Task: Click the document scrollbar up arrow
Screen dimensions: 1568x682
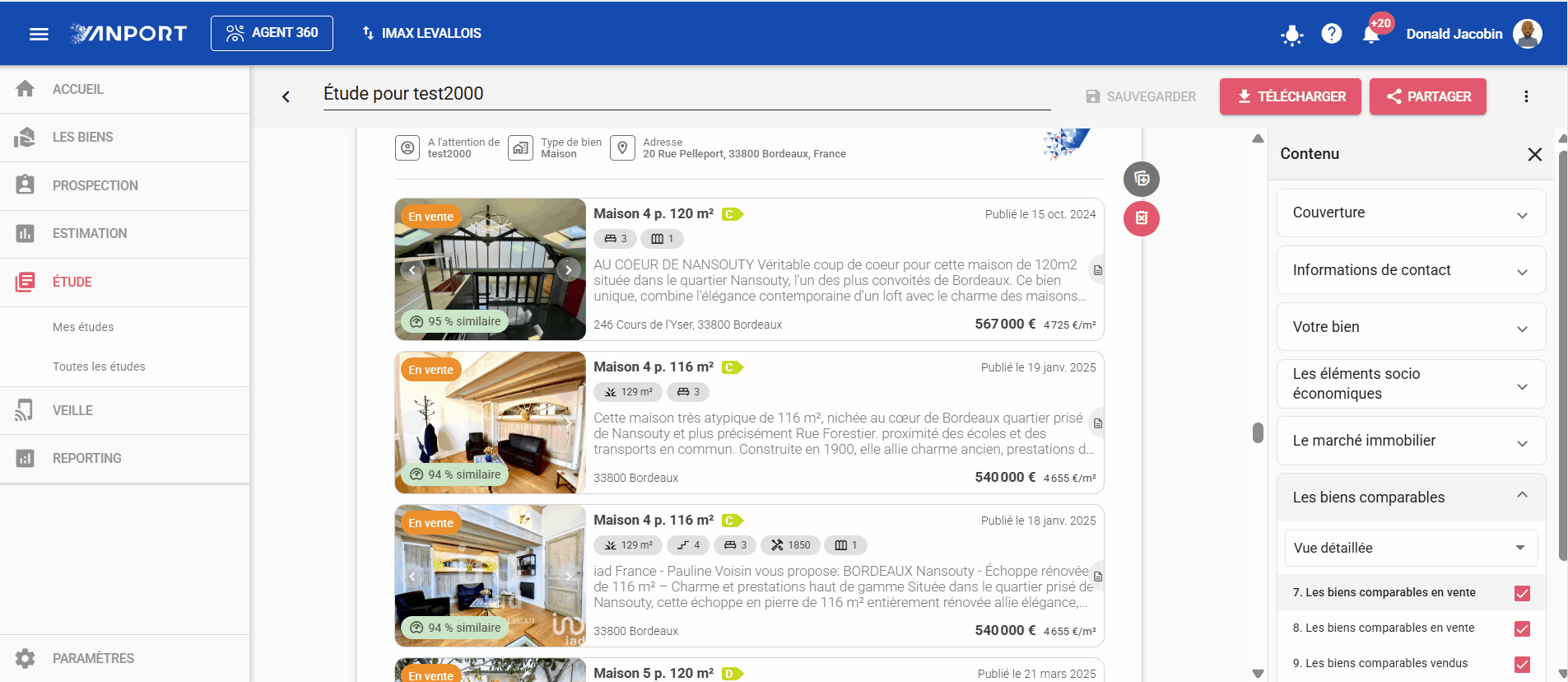Action: click(1258, 138)
